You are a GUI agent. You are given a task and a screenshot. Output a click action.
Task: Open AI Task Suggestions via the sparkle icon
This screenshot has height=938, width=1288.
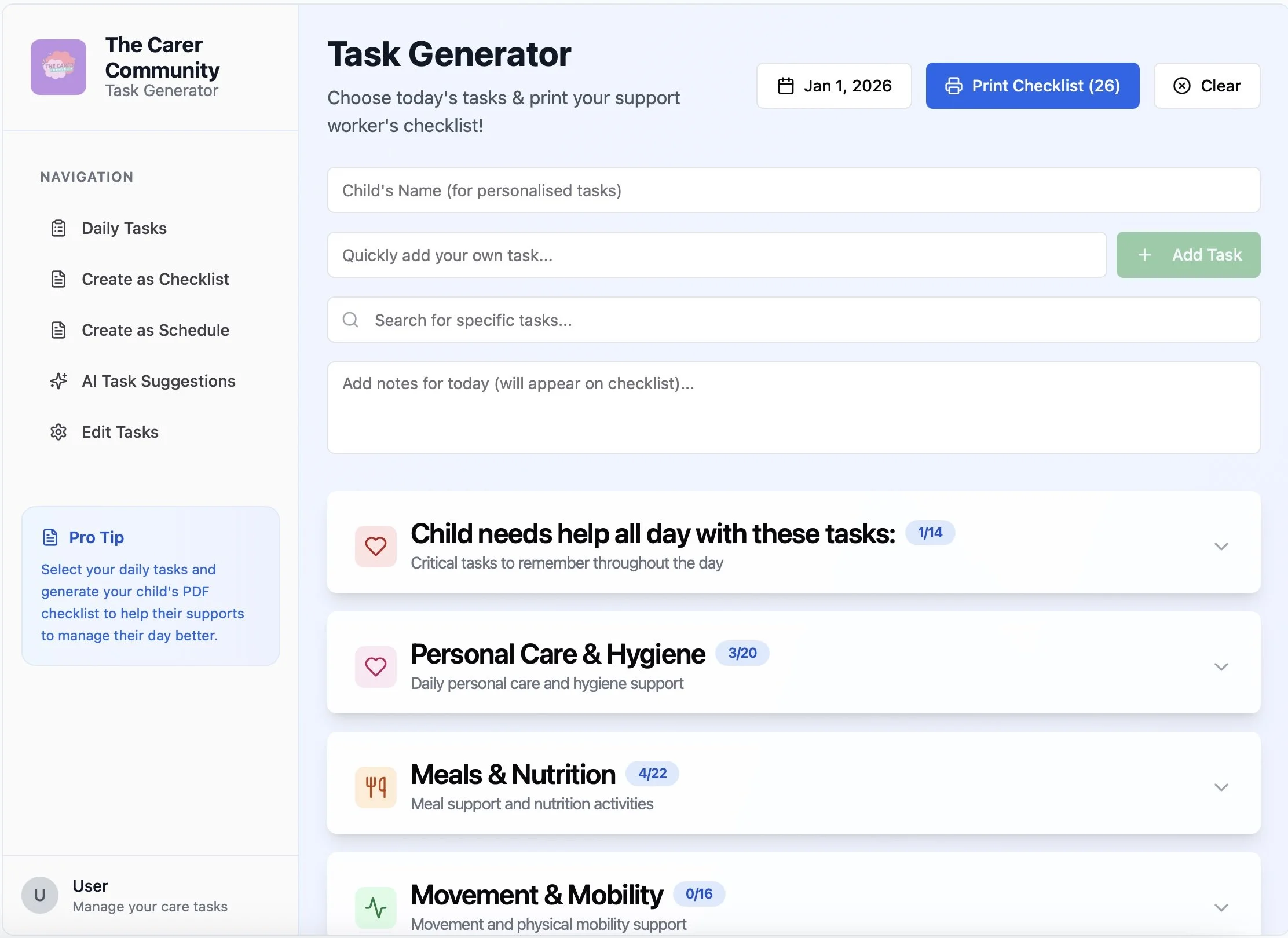coord(58,381)
